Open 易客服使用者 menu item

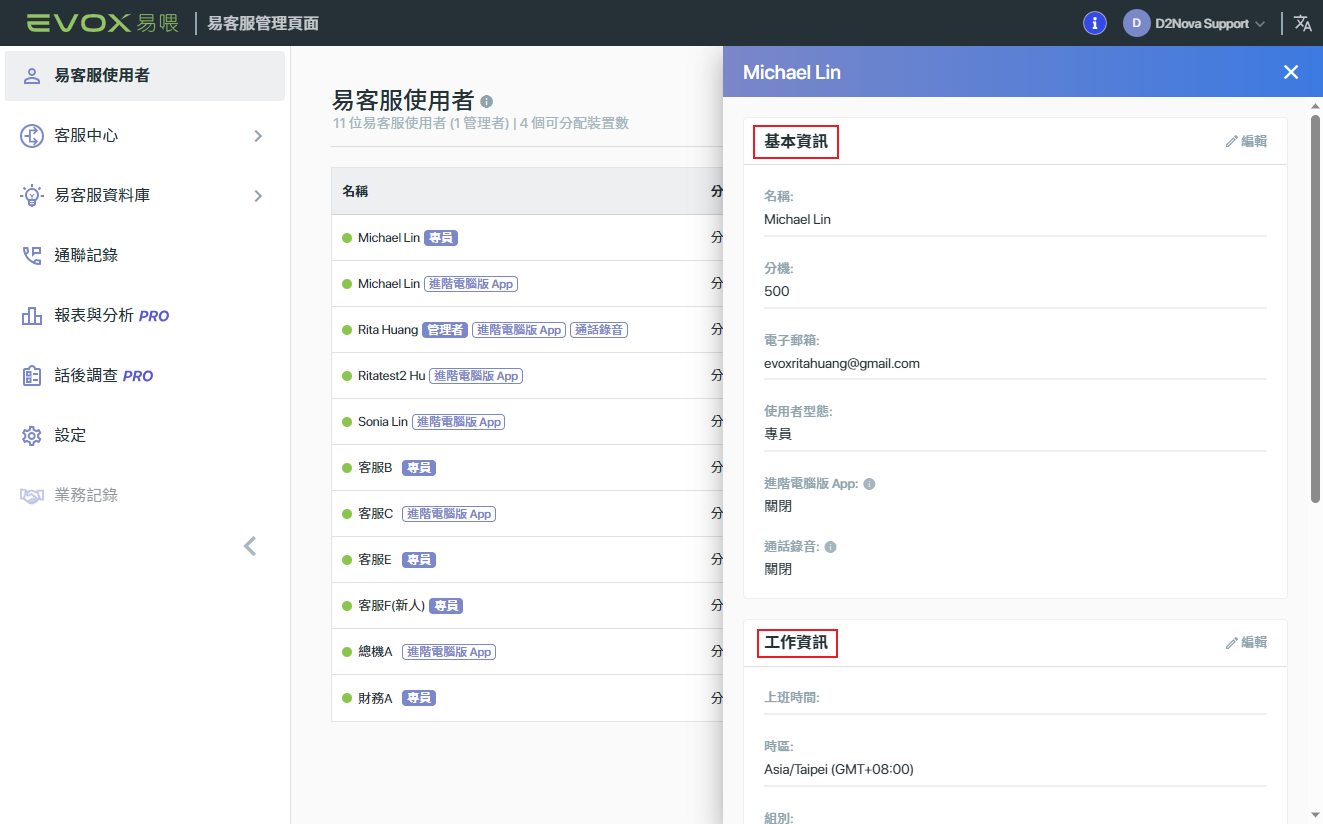click(145, 76)
